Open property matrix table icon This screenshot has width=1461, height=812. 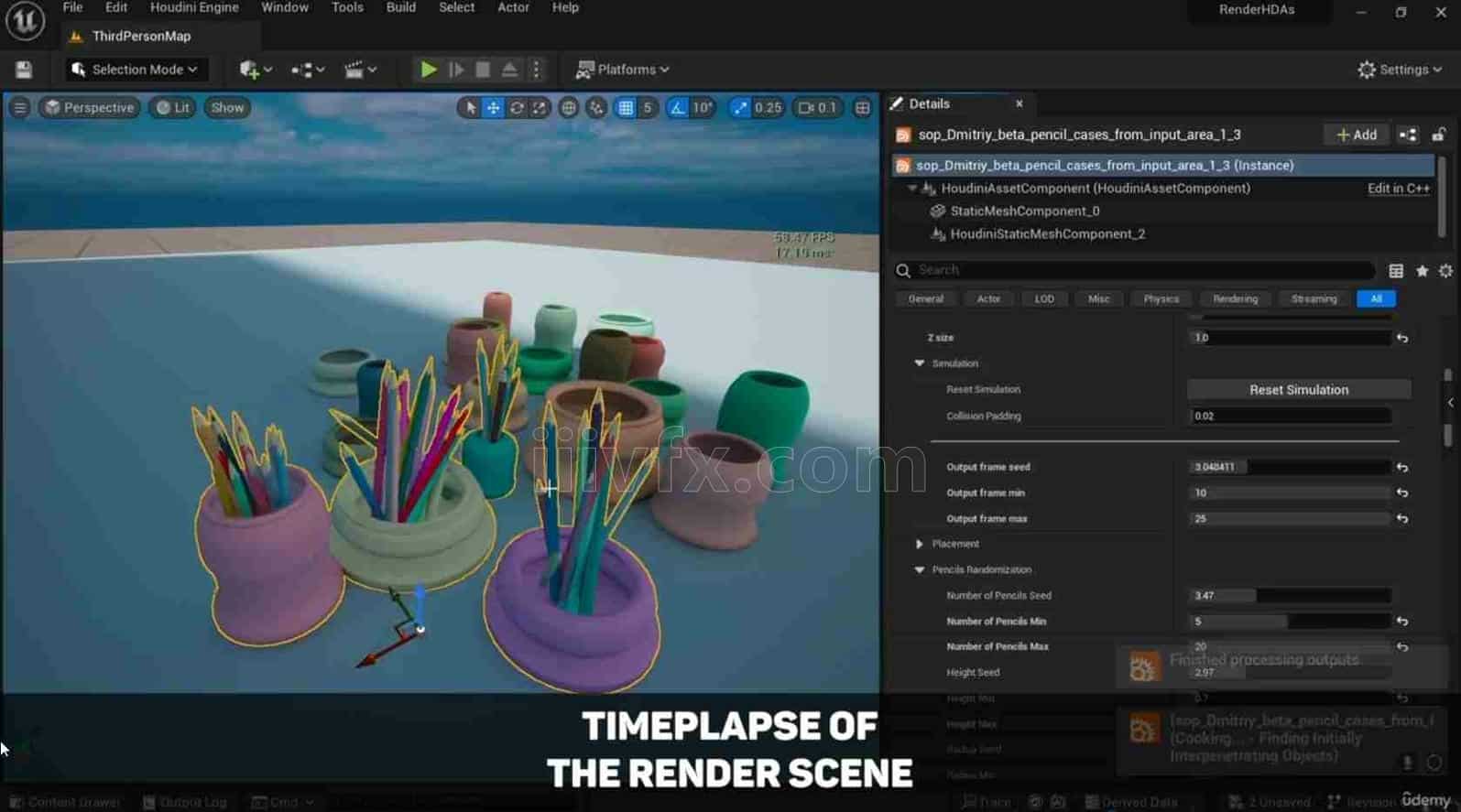(x=1396, y=271)
